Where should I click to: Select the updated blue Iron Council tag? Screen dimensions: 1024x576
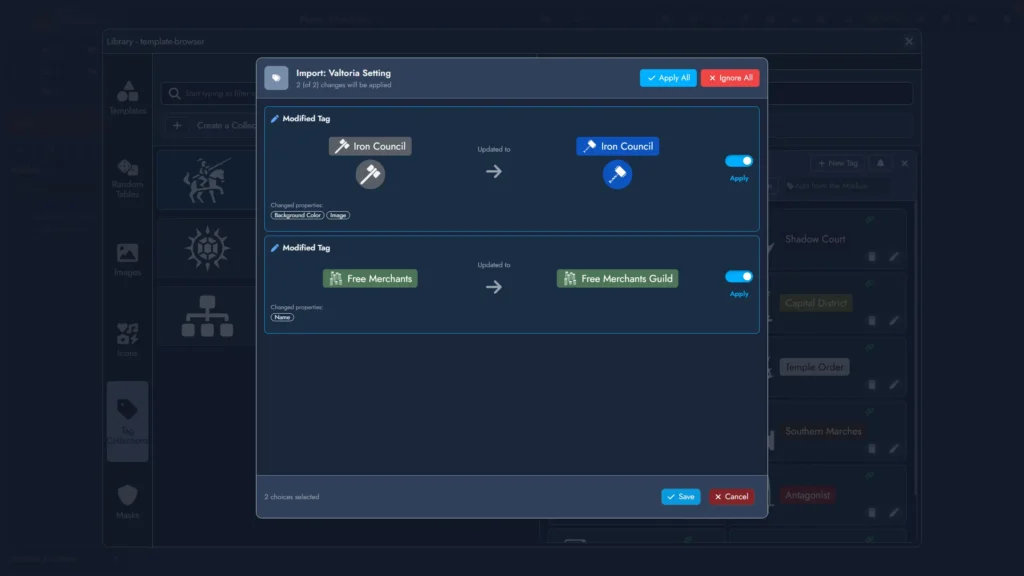(x=617, y=146)
